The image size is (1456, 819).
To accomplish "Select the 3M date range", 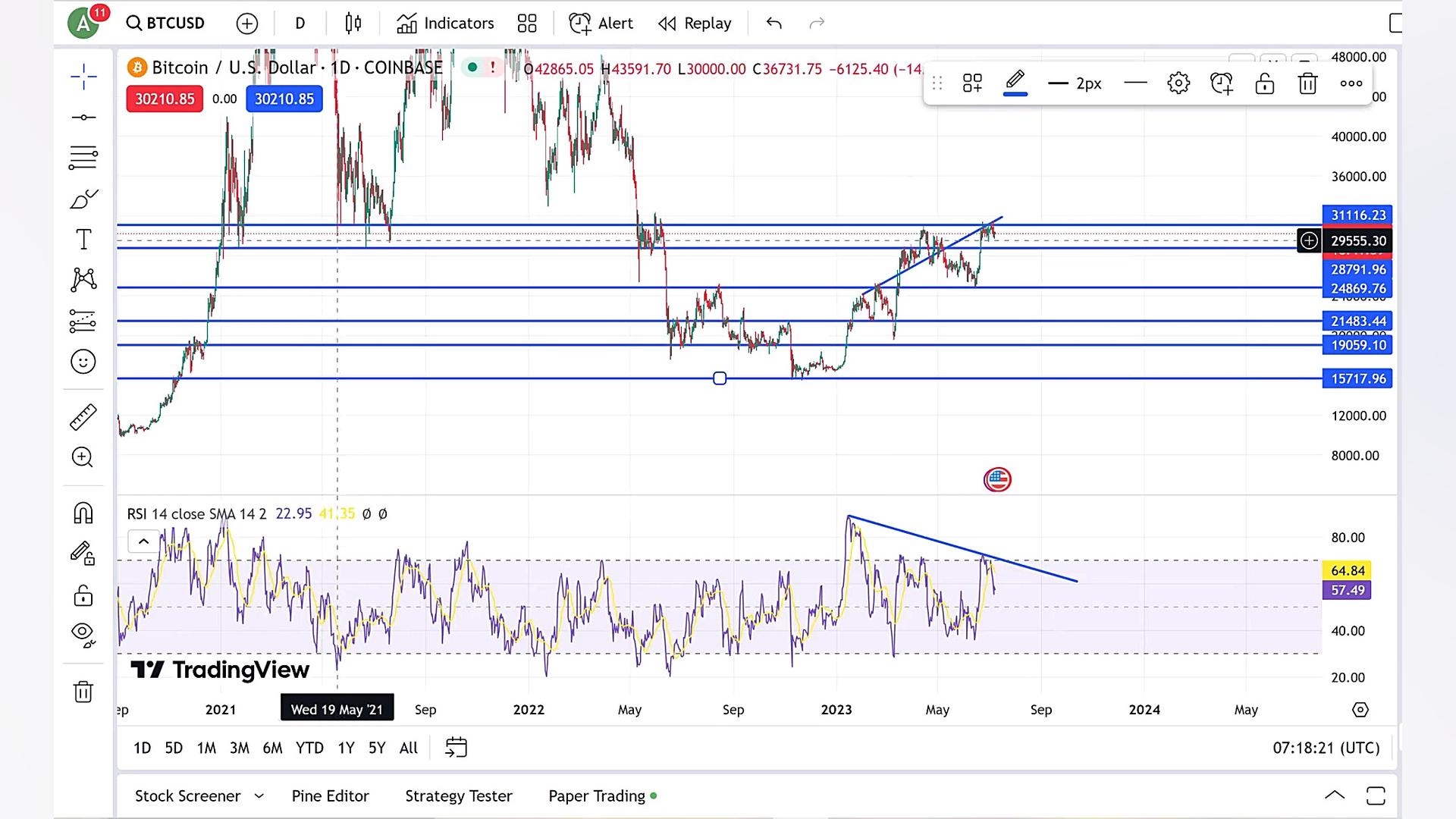I will pyautogui.click(x=240, y=748).
